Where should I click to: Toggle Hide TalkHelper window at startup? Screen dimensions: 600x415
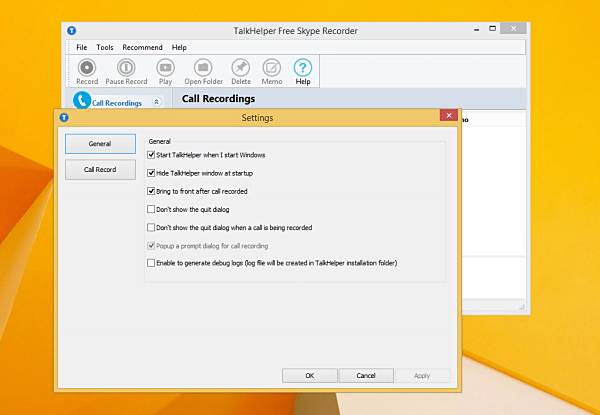point(151,173)
